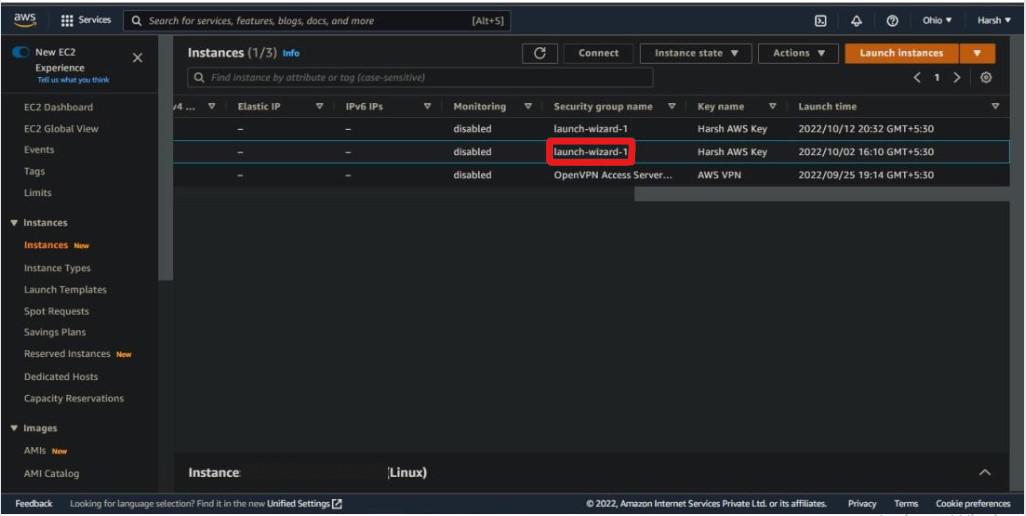This screenshot has height=516, width=1026.
Task: Refresh the instances list
Action: click(540, 53)
